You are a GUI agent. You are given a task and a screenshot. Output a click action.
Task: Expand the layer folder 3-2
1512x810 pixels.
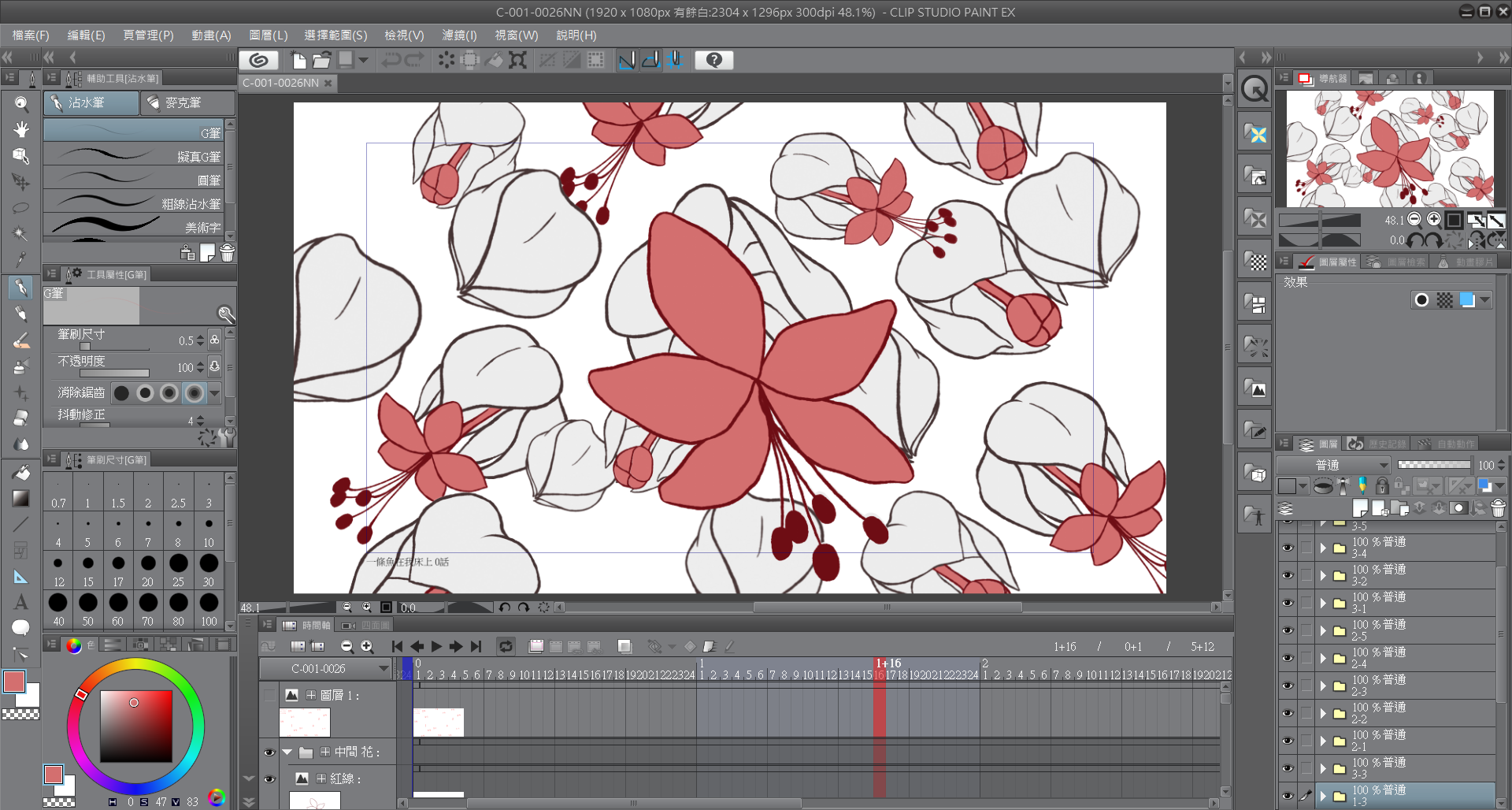point(1323,575)
